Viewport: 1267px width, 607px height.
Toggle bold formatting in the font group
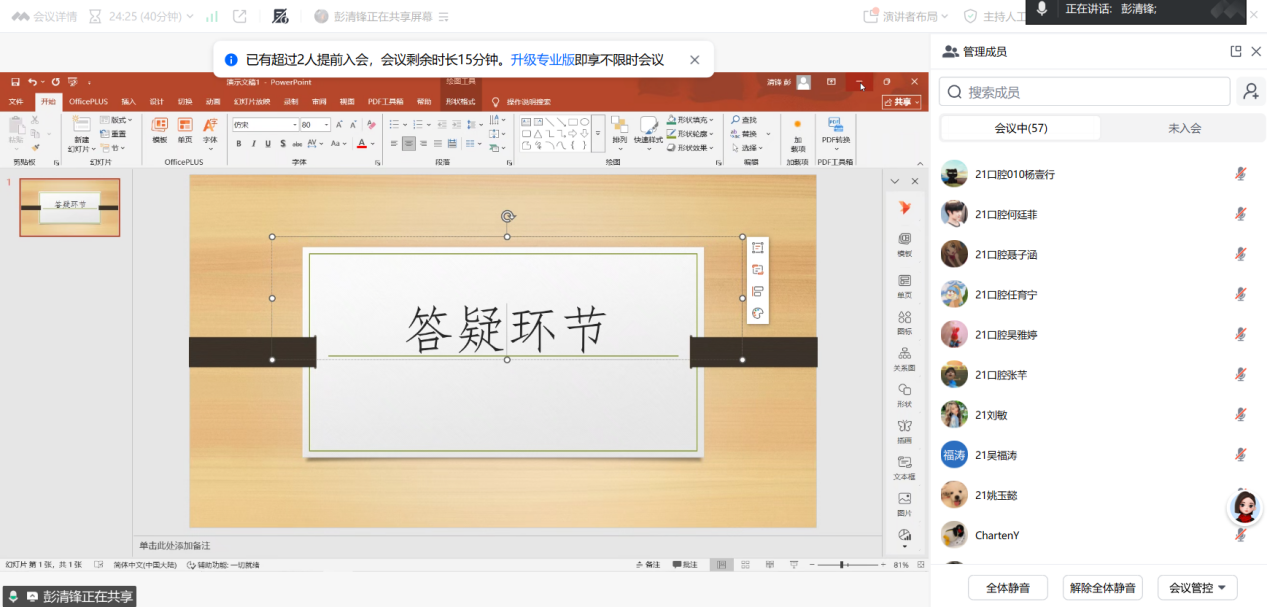click(239, 144)
